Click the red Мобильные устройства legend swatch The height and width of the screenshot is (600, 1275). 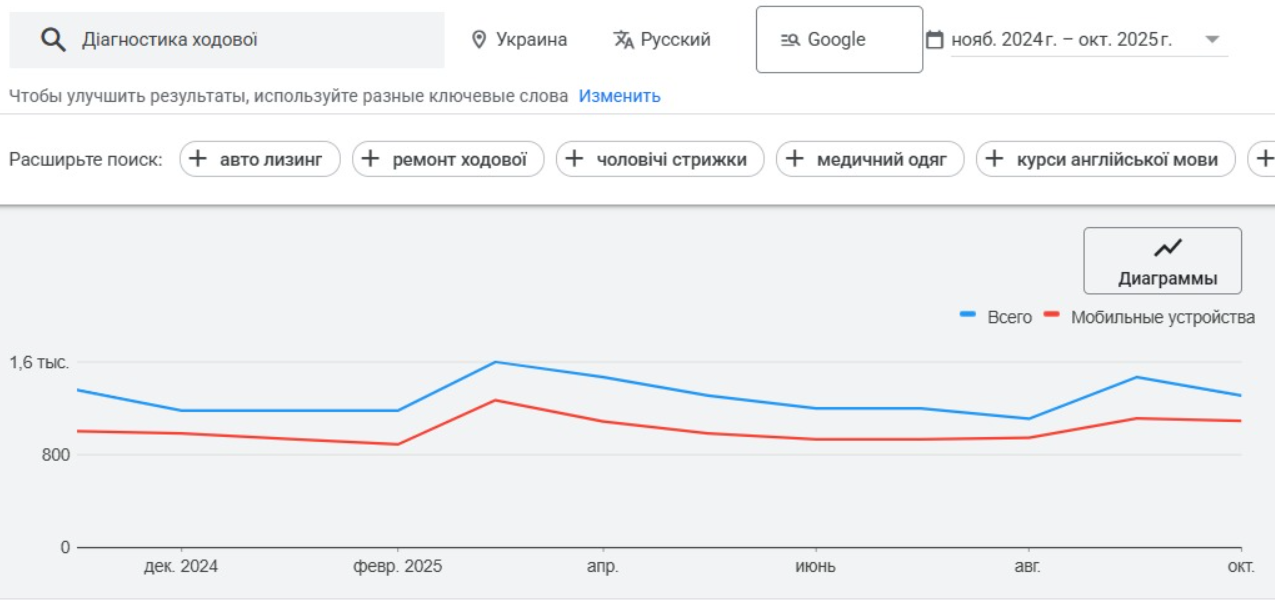[1051, 315]
